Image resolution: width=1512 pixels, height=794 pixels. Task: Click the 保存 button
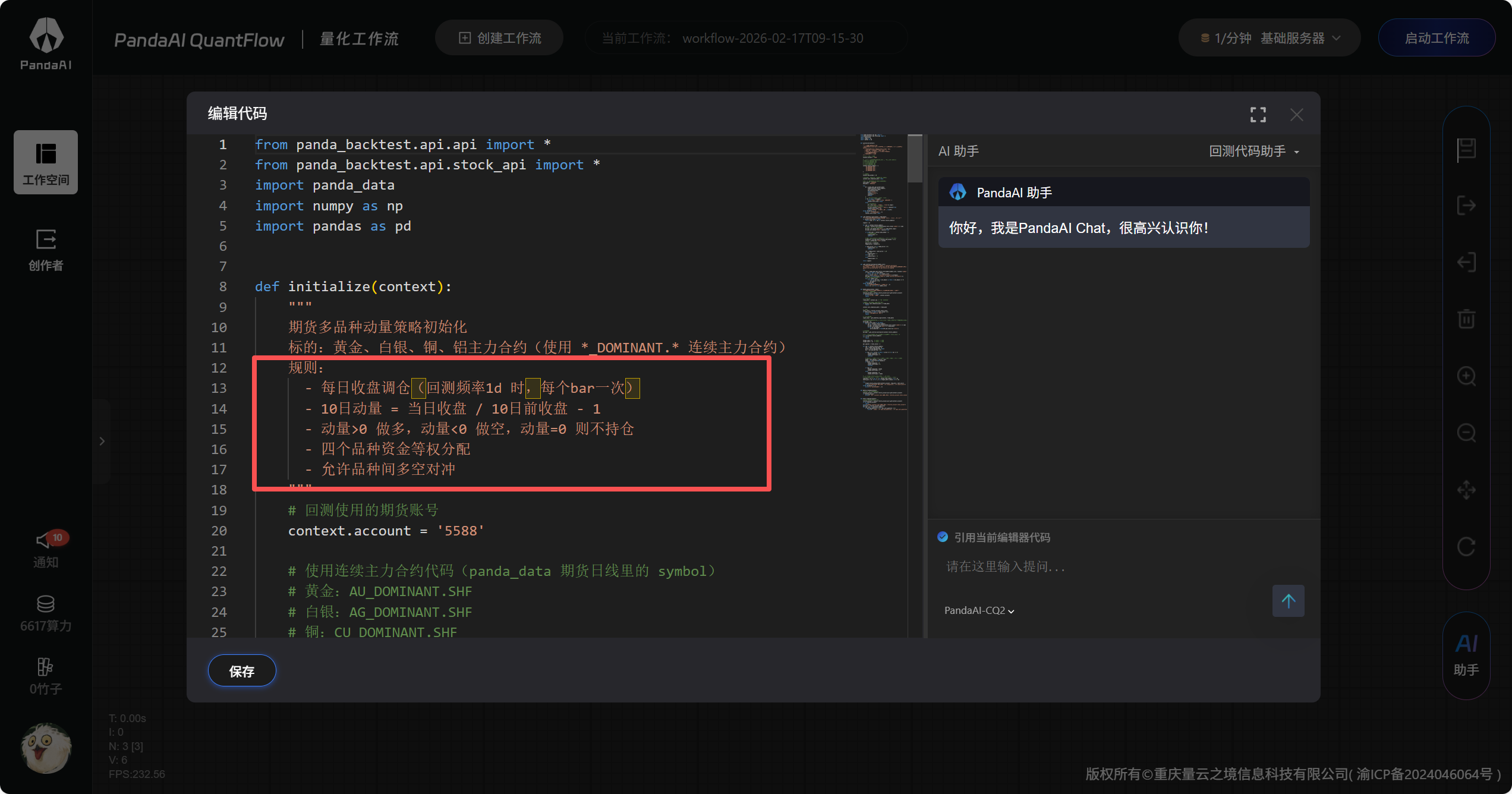coord(242,671)
